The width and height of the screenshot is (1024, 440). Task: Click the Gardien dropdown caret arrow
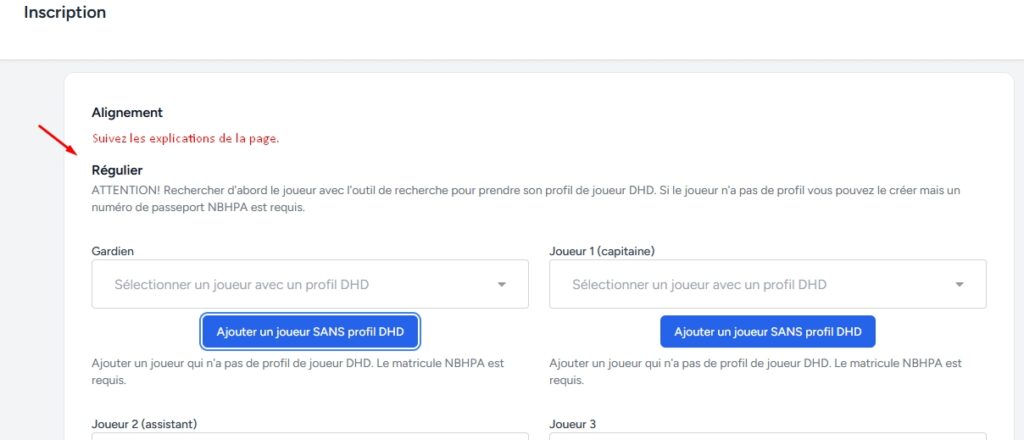[x=502, y=285]
